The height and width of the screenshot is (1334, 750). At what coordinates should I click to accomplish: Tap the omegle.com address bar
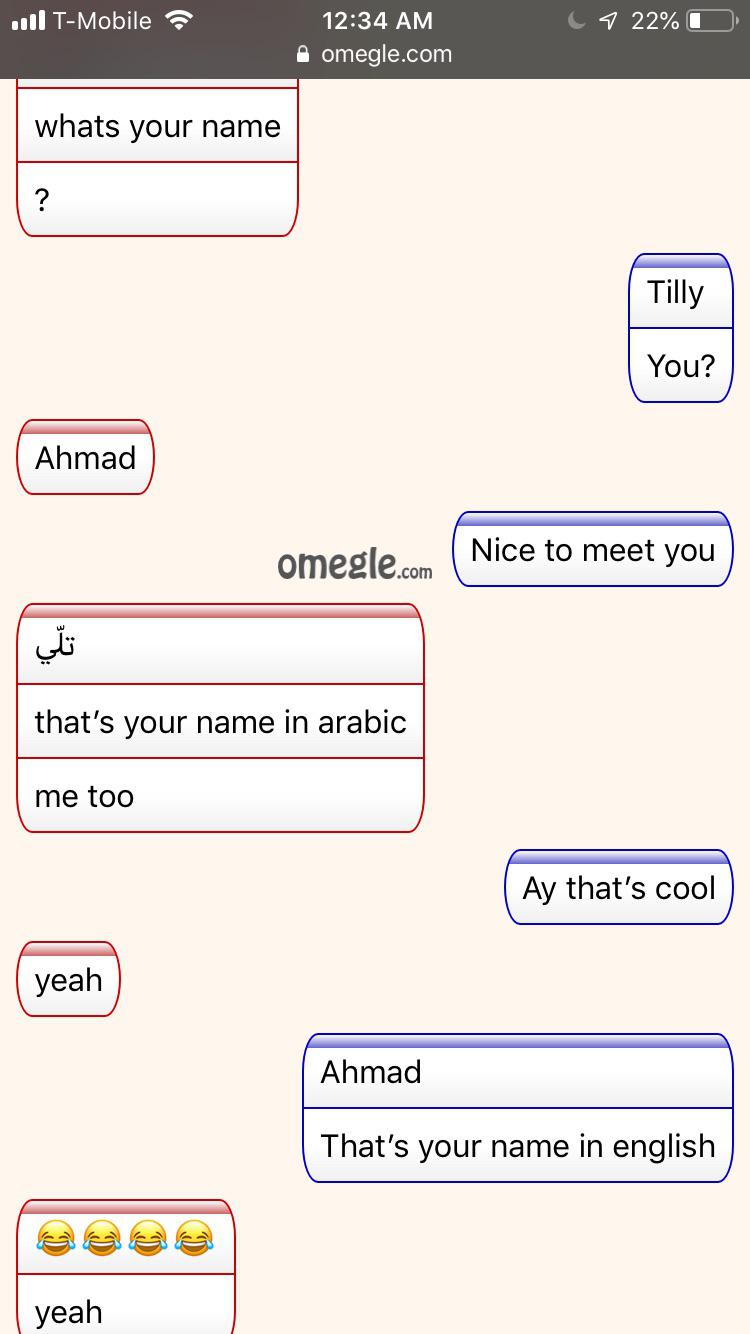click(x=385, y=54)
